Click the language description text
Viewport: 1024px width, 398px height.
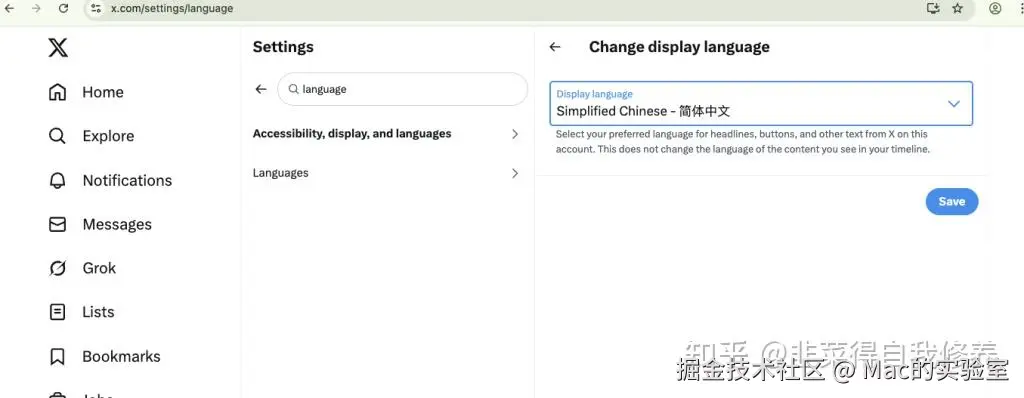point(743,142)
